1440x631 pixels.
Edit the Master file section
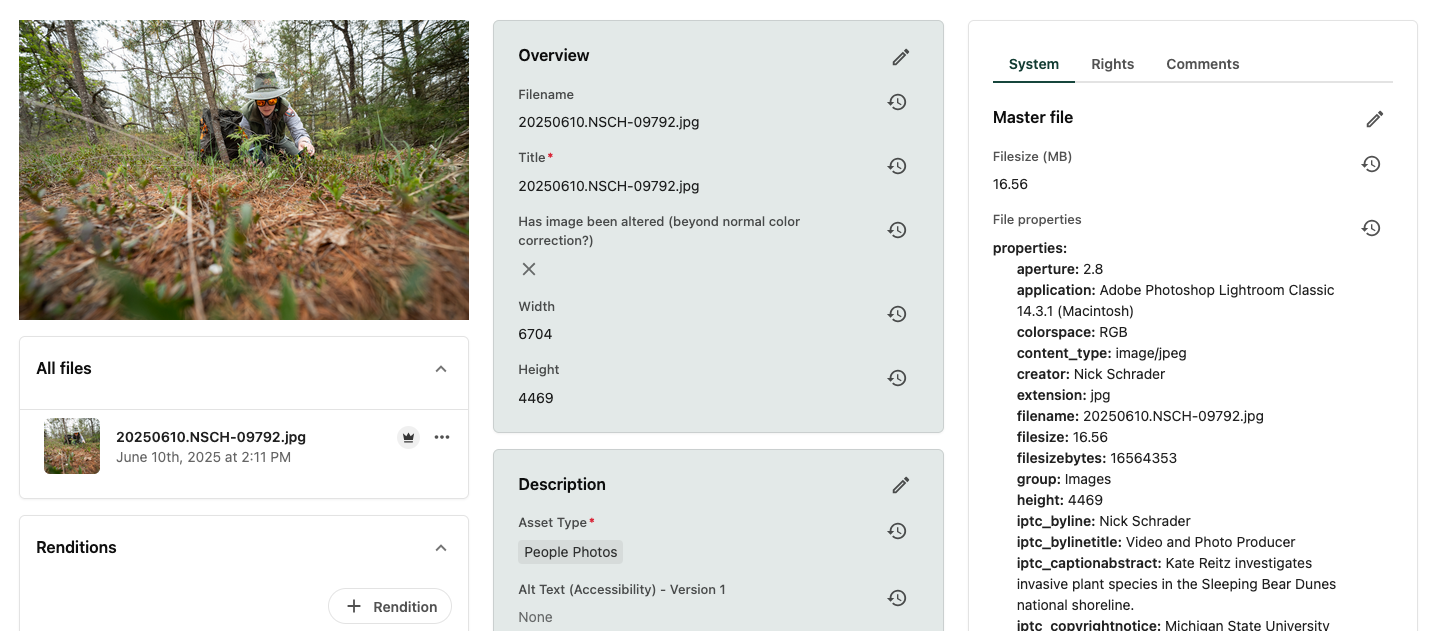1374,119
